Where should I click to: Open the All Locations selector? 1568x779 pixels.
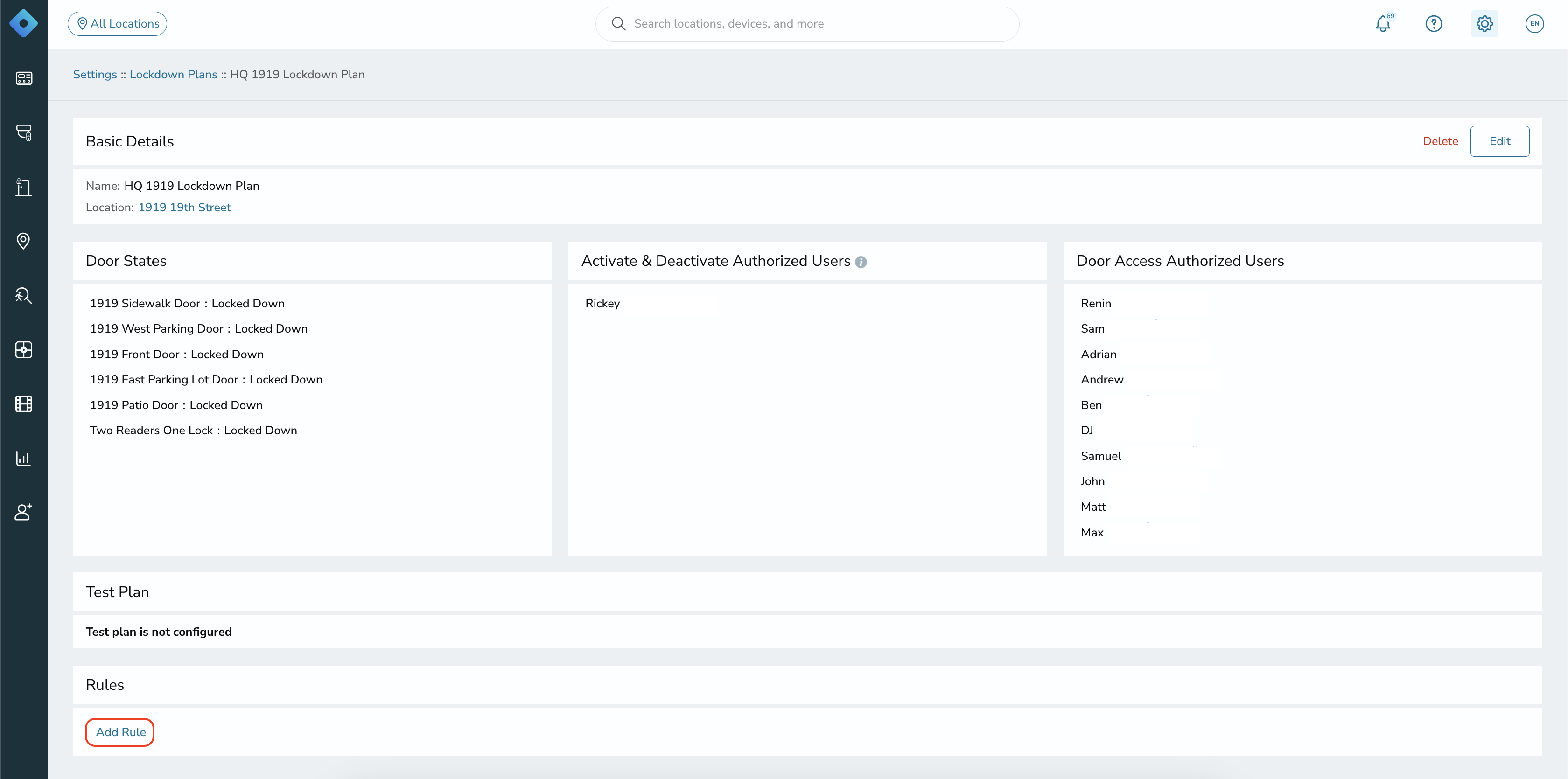pos(118,24)
